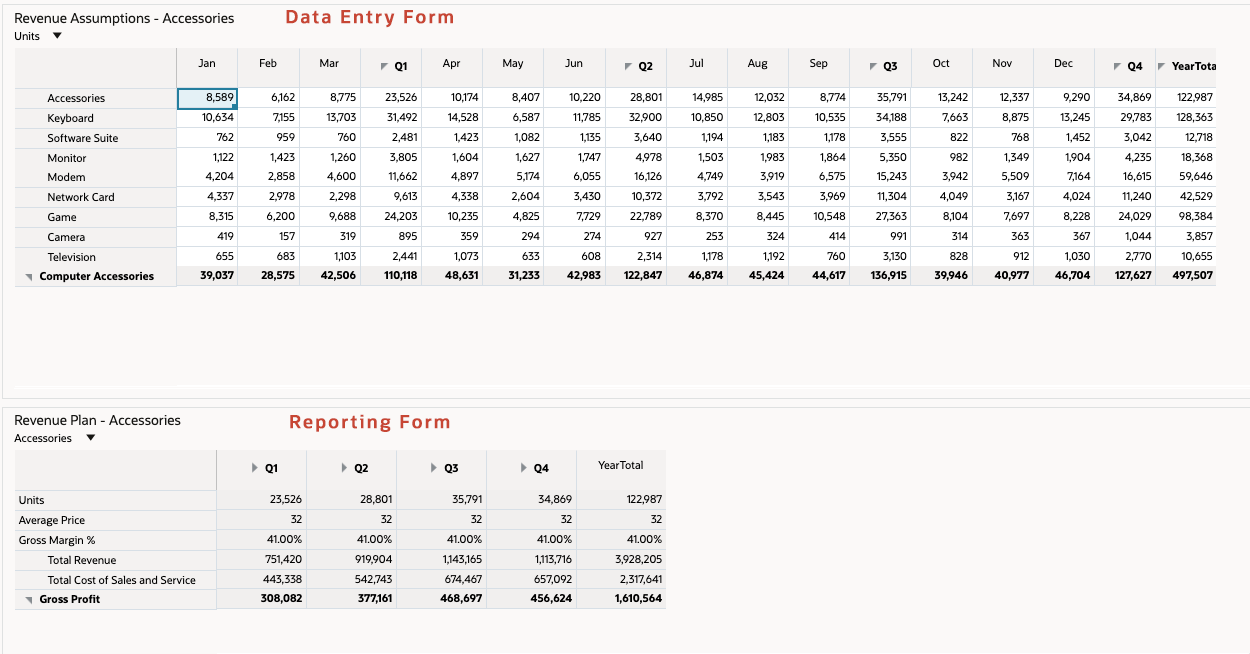The image size is (1250, 654).
Task: Select the Camera row header
Action: tap(96, 237)
